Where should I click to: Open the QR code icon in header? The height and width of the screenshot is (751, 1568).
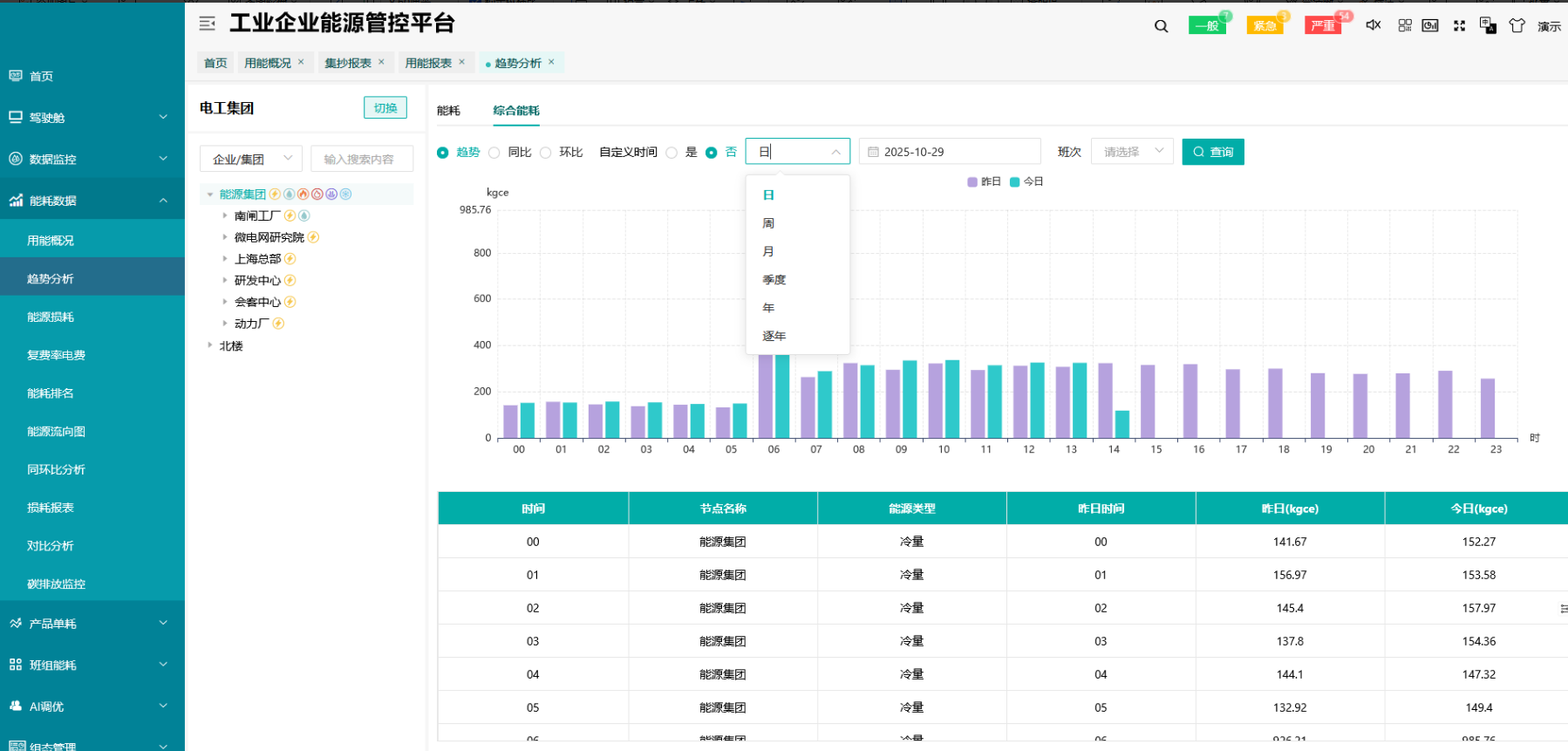pos(1405,25)
